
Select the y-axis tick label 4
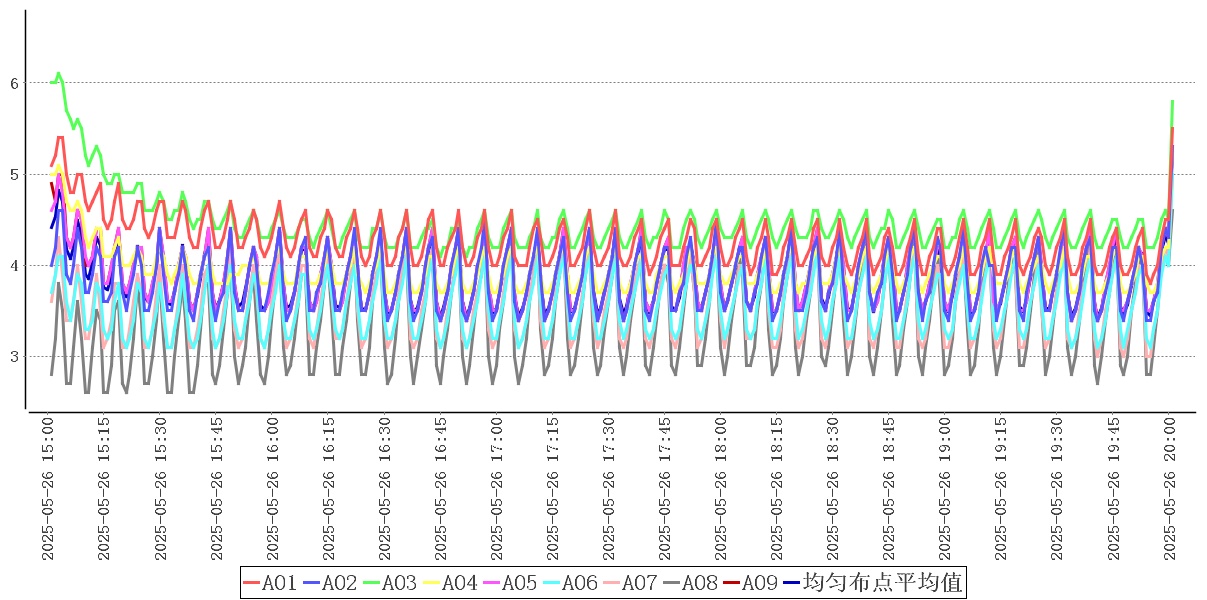(x=14, y=266)
